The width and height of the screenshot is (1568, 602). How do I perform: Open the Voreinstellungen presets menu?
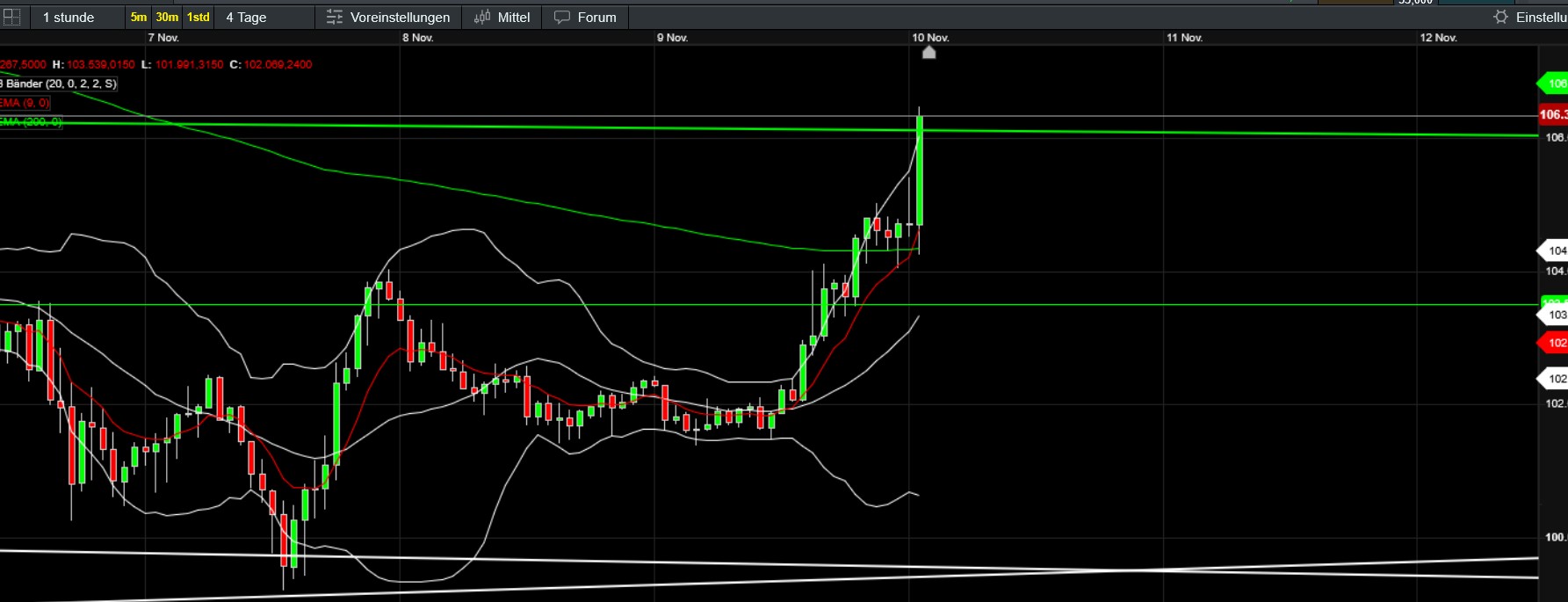400,17
